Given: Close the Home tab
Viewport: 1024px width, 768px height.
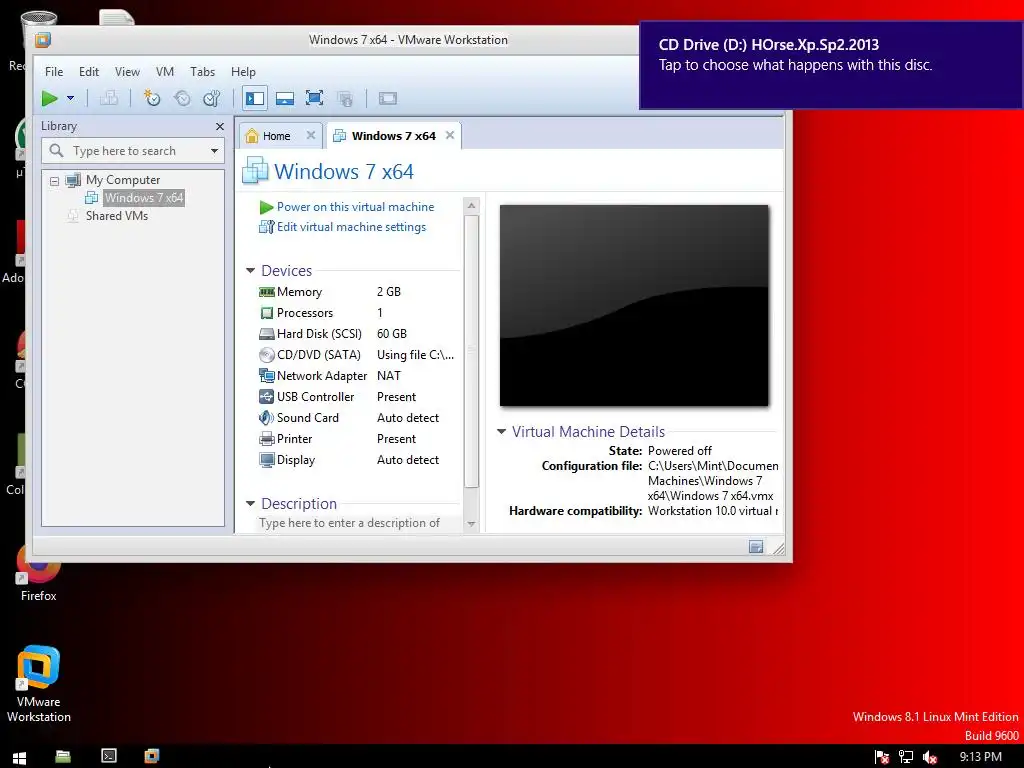Looking at the screenshot, I should (311, 135).
